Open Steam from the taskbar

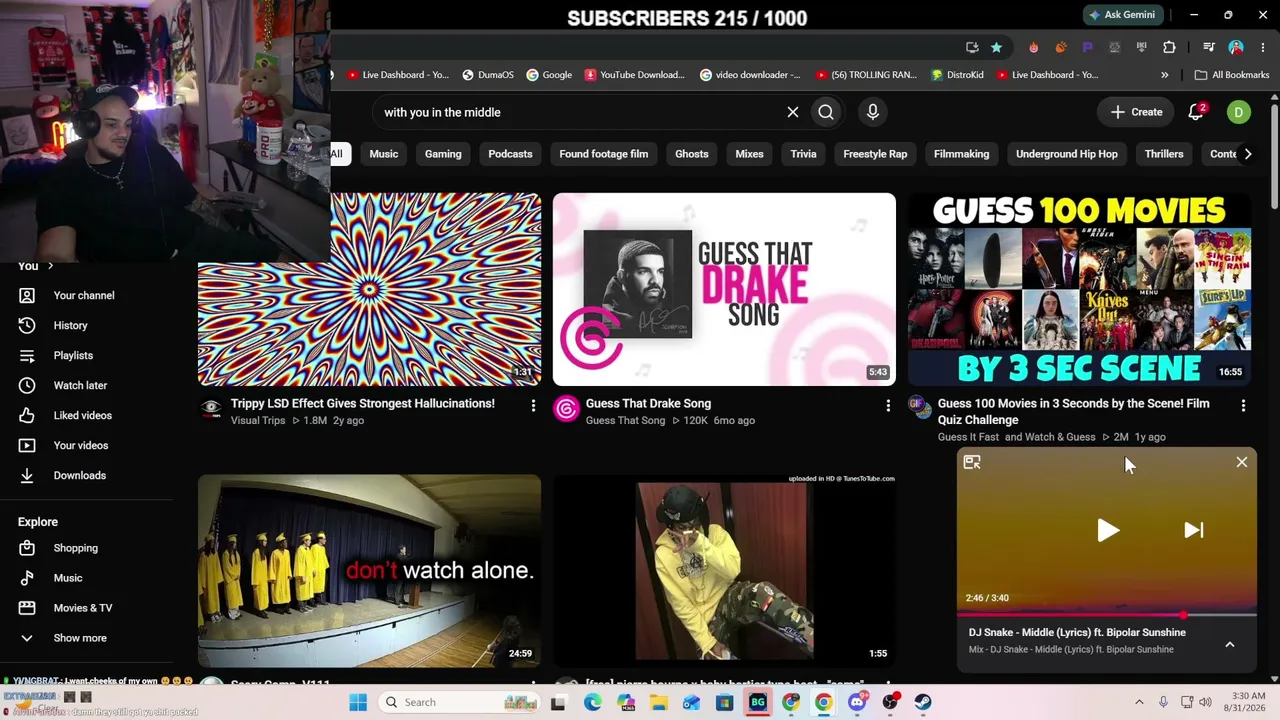pos(922,702)
